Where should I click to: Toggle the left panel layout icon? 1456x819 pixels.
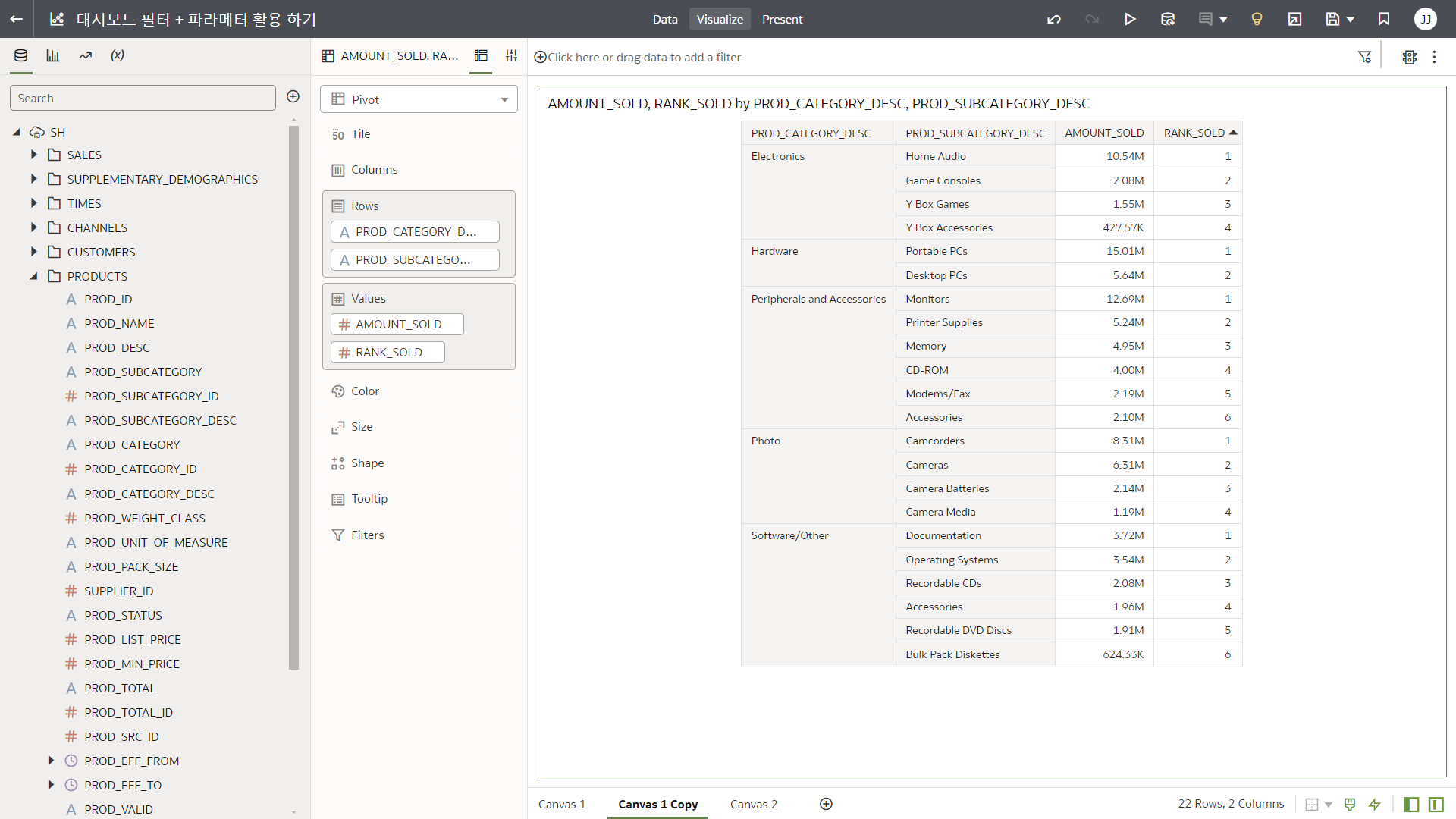1411,804
